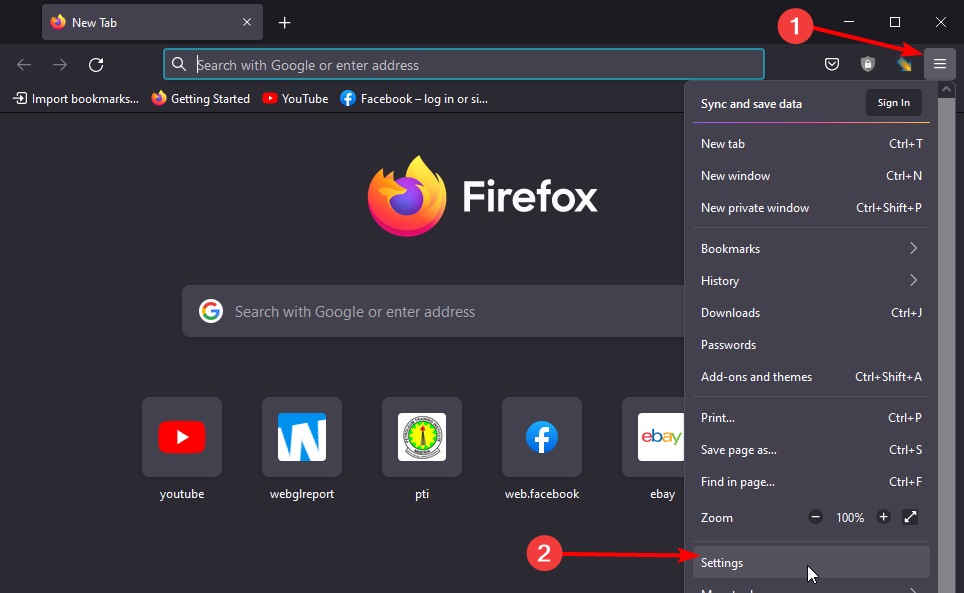The width and height of the screenshot is (964, 593).
Task: Open Downloads from menu
Action: tap(811, 313)
